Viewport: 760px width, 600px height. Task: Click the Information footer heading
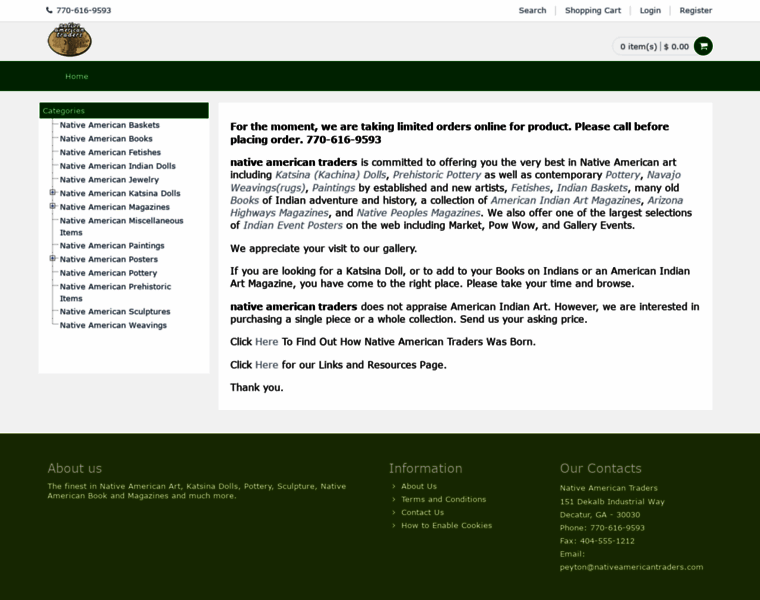[x=426, y=468]
